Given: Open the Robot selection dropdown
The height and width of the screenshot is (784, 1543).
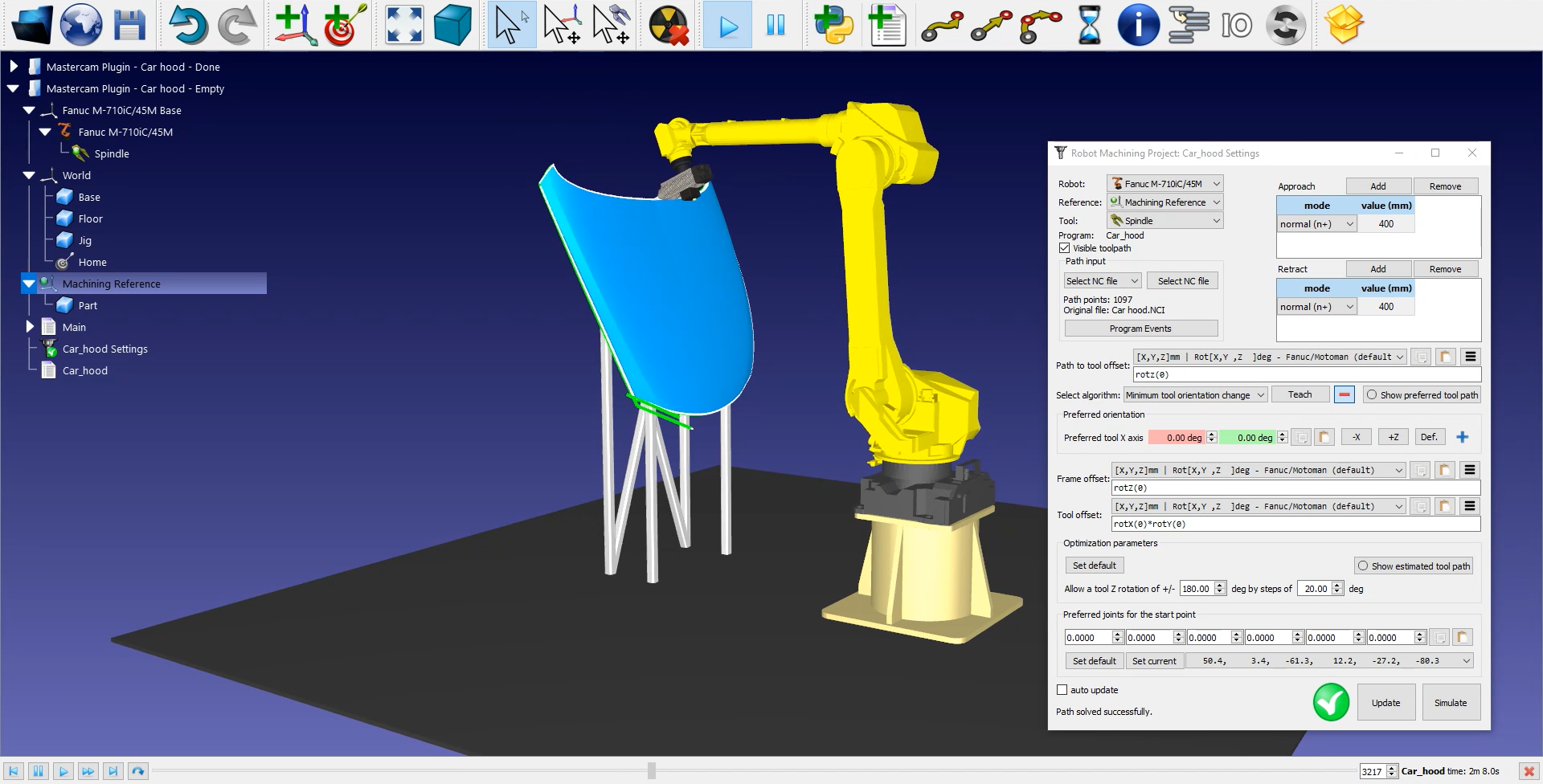Looking at the screenshot, I should tap(1164, 184).
